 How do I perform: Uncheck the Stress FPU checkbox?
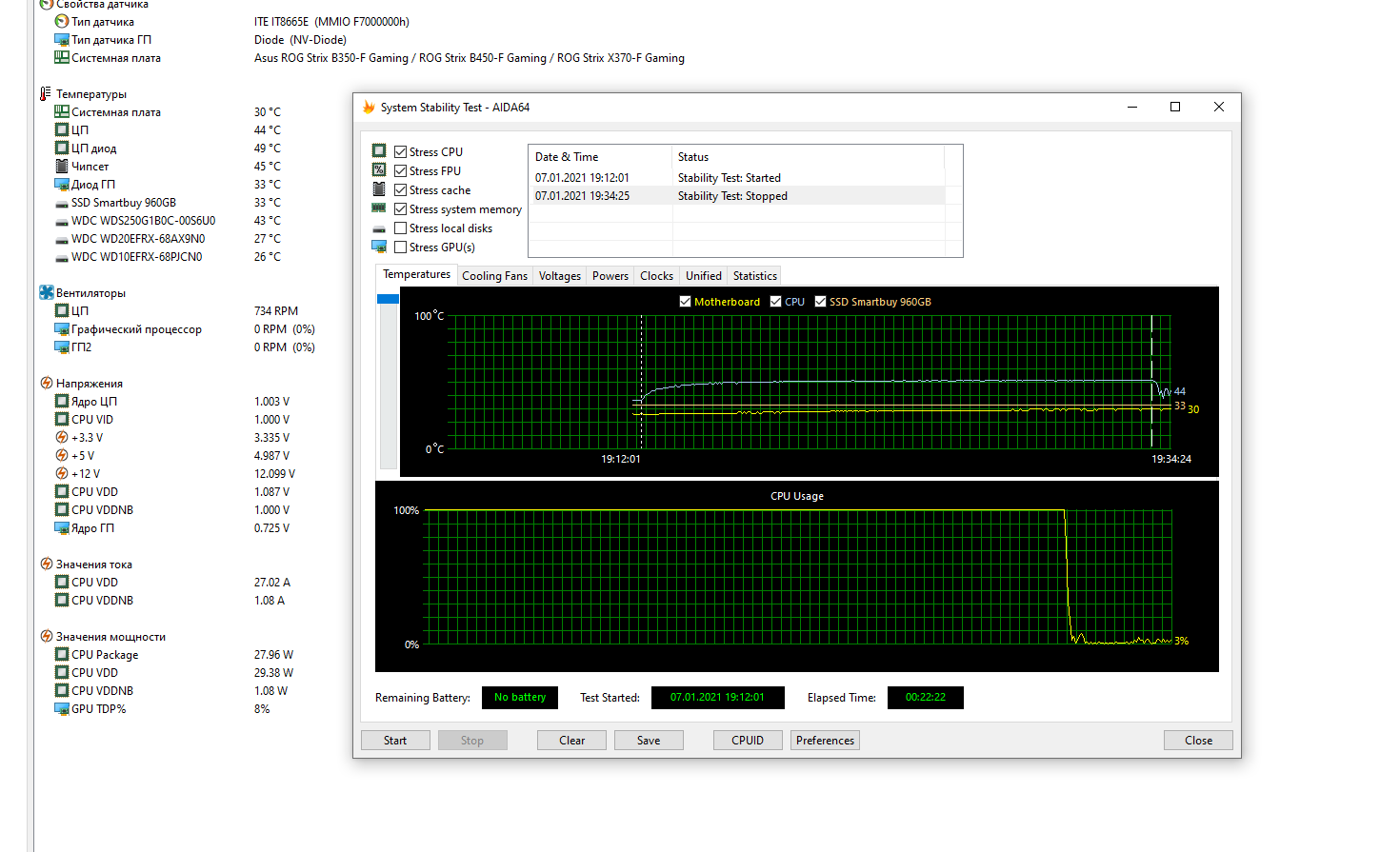[401, 170]
